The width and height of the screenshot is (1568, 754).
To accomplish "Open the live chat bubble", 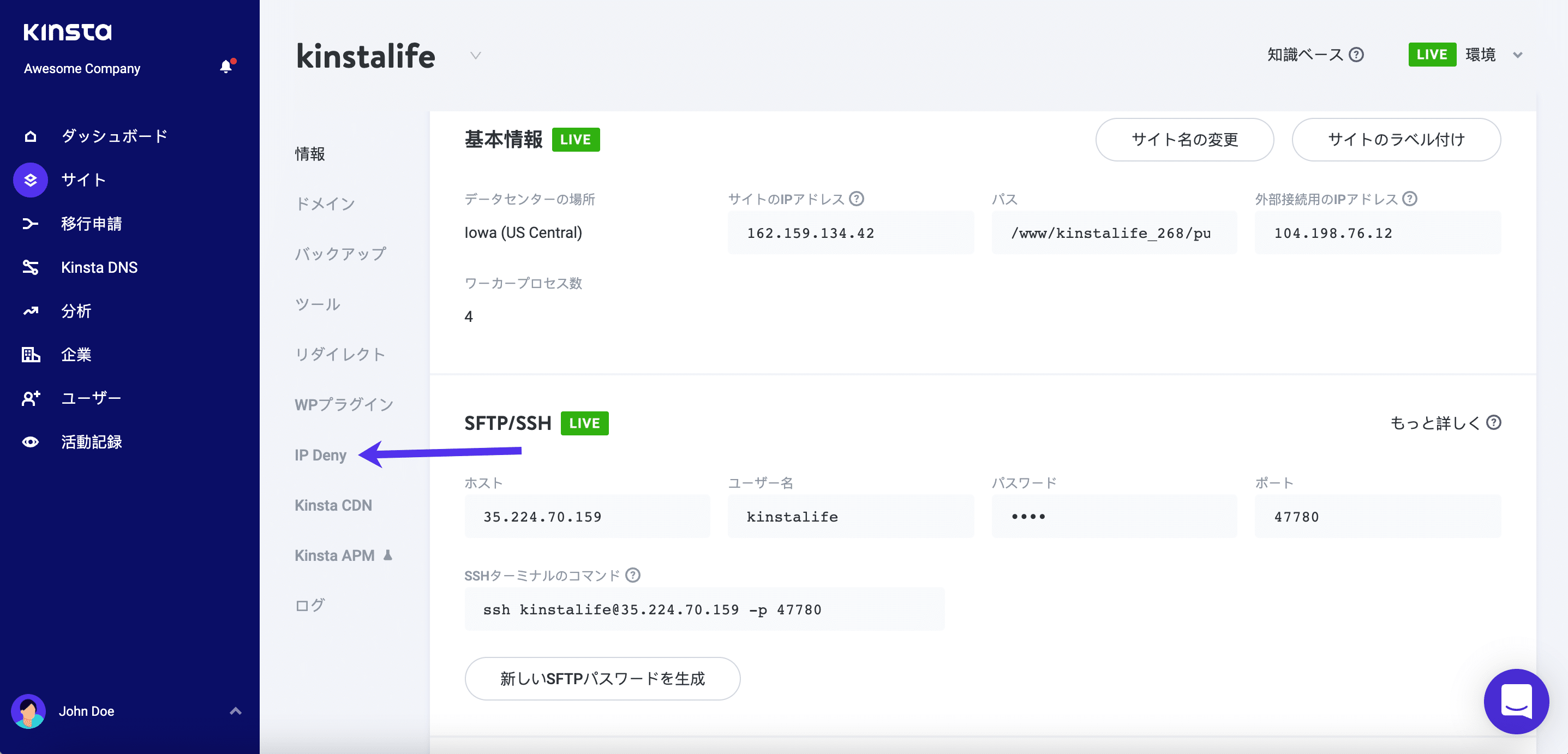I will coord(1516,701).
